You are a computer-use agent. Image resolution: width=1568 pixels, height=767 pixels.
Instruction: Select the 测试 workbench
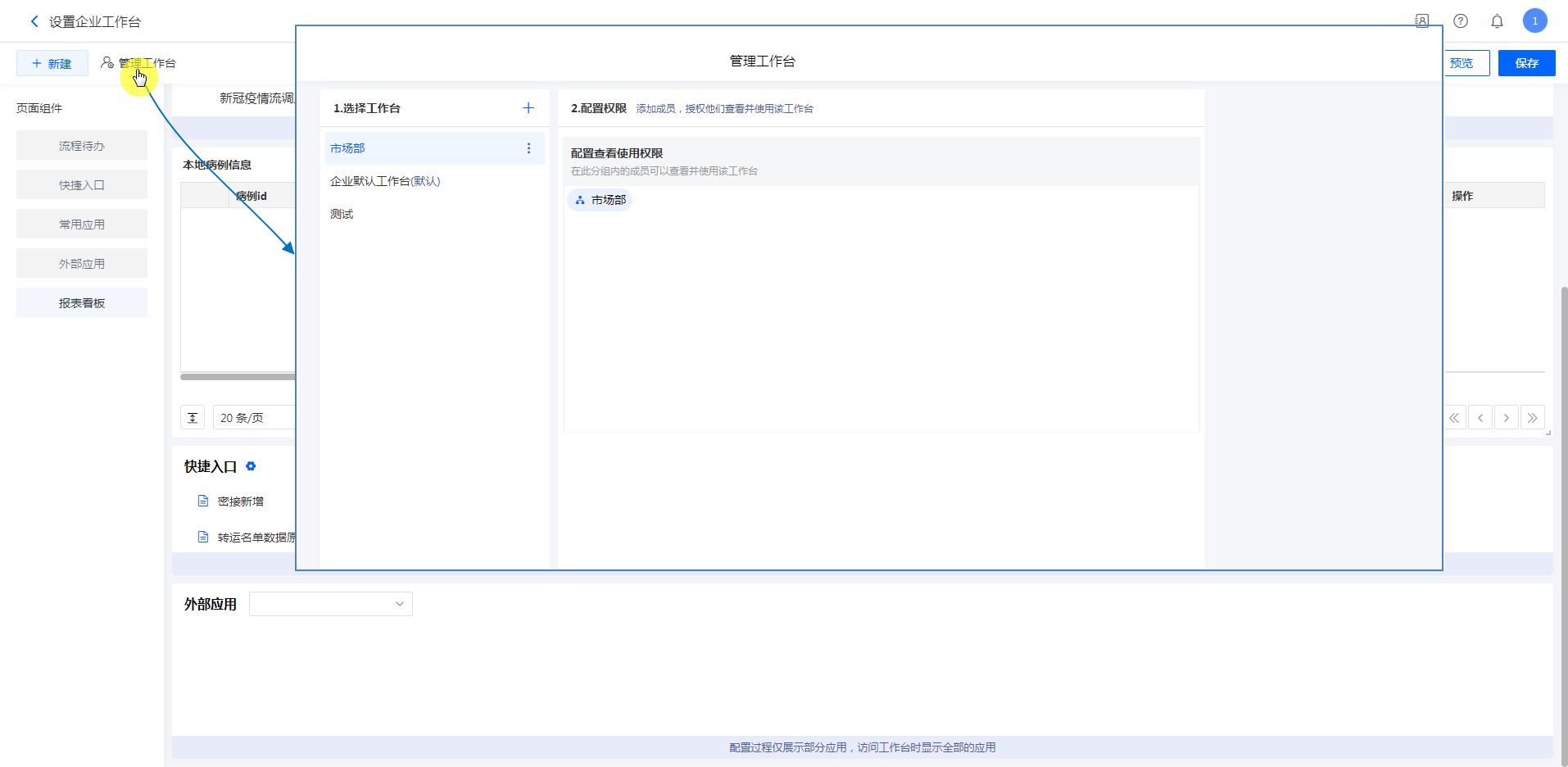click(342, 214)
